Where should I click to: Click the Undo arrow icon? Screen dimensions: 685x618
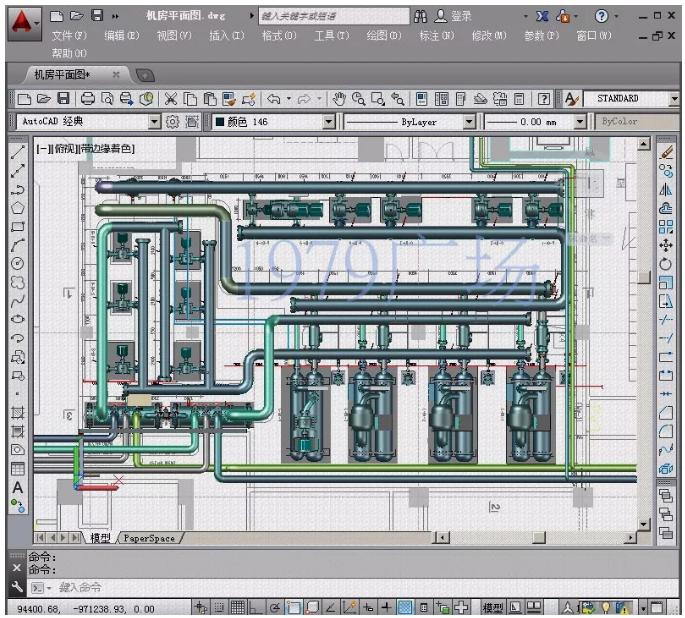tap(274, 99)
